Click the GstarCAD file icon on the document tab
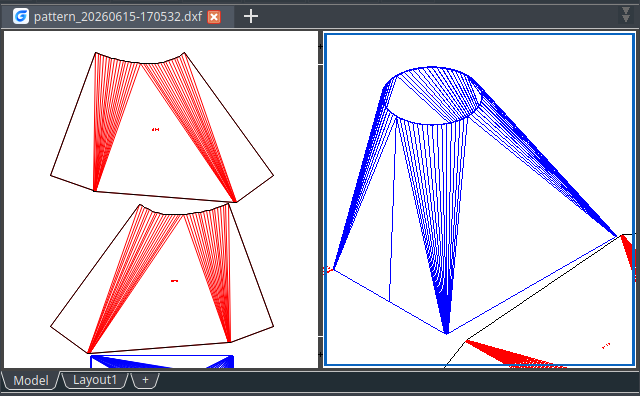640x396 pixels. 21,16
